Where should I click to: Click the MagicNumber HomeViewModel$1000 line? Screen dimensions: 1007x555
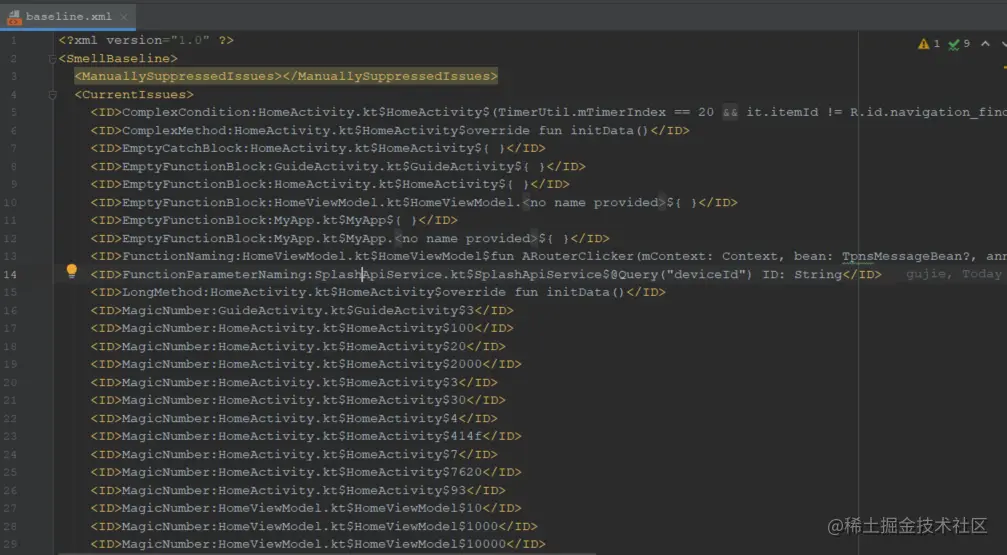tap(314, 526)
